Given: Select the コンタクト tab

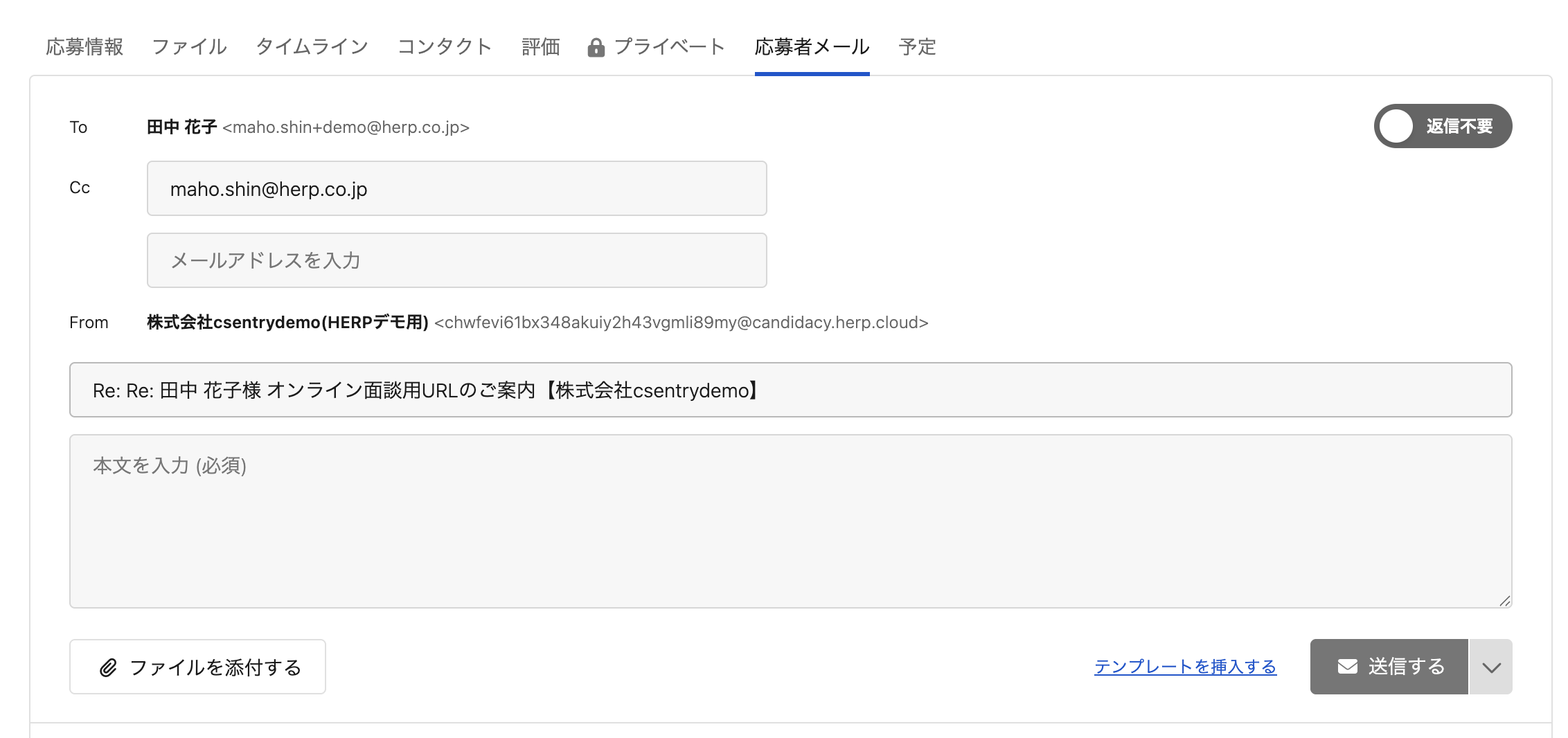Looking at the screenshot, I should tap(445, 47).
